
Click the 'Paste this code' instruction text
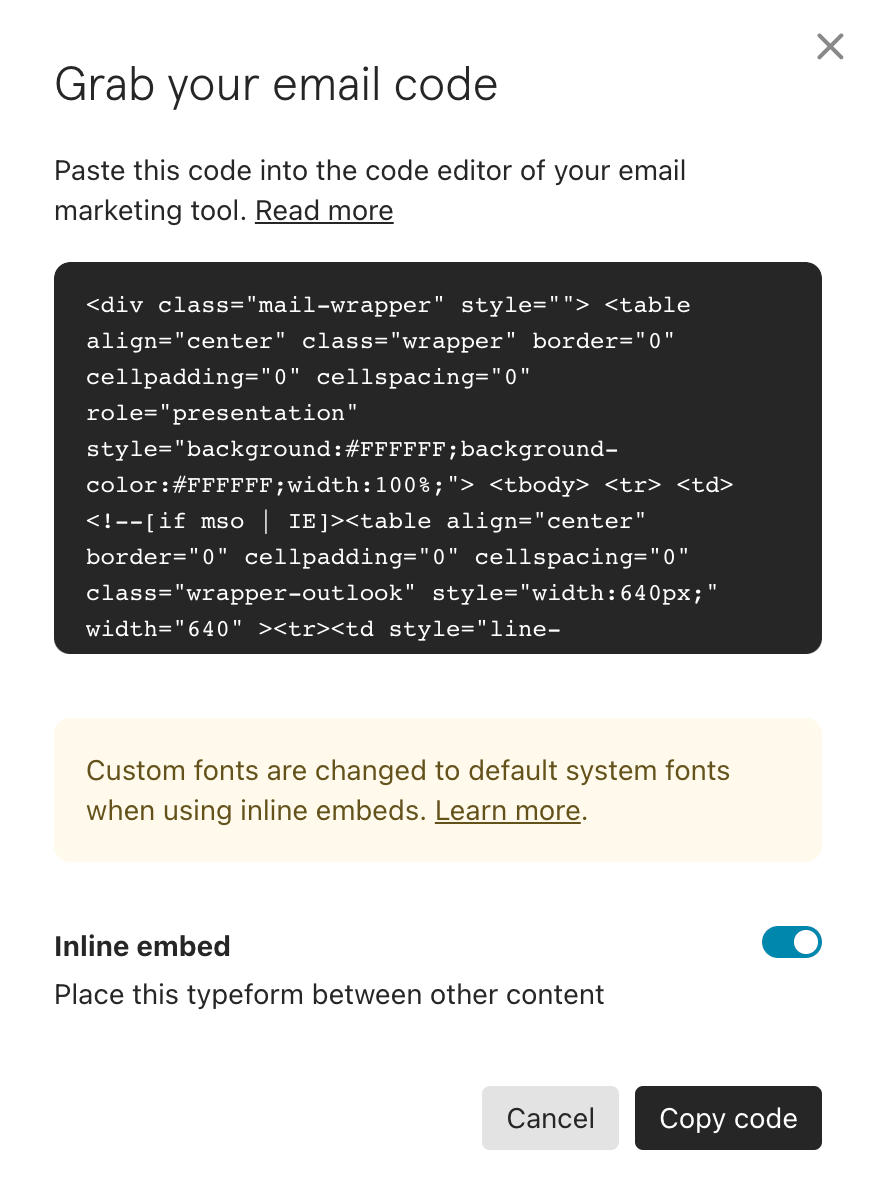[370, 190]
